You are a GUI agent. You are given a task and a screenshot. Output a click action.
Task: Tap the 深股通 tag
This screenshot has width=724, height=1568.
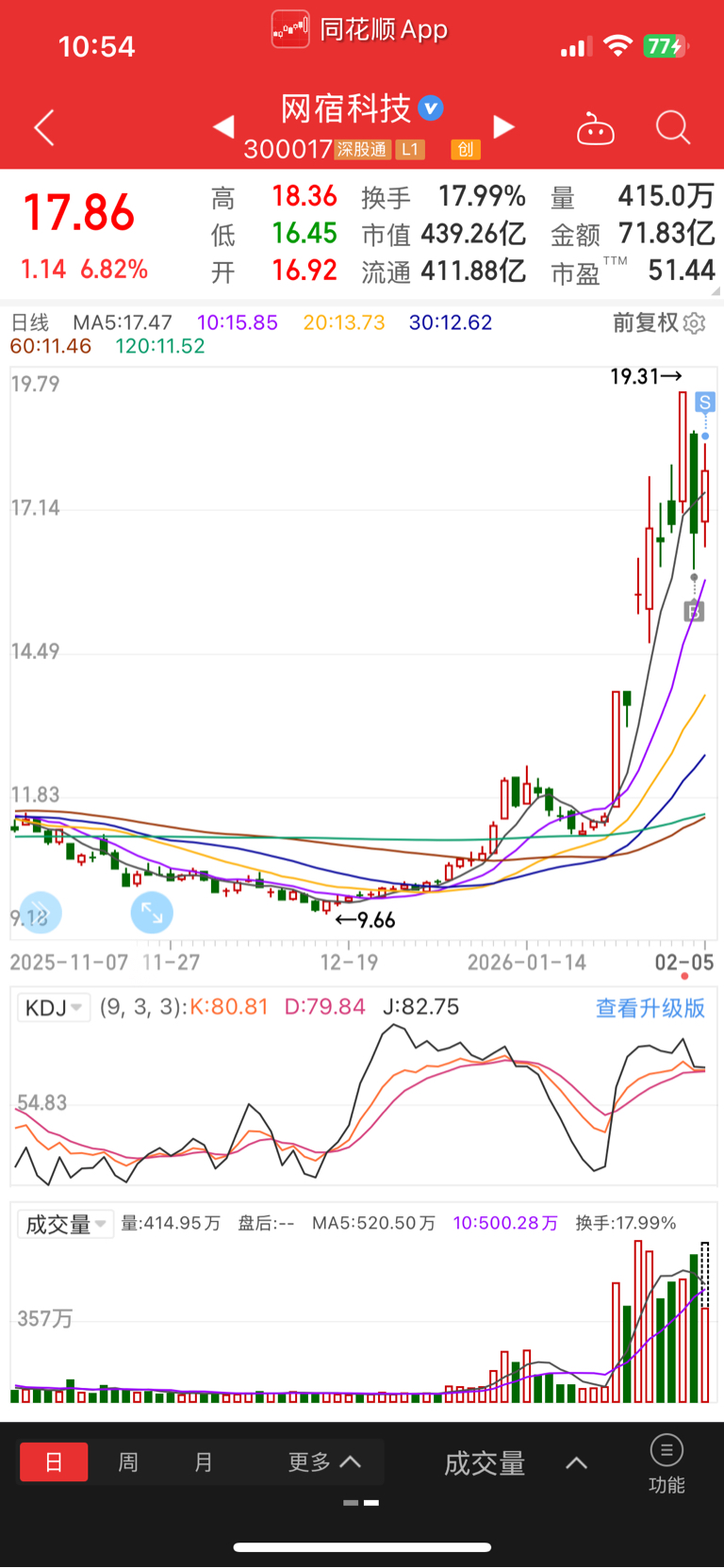pyautogui.click(x=362, y=149)
